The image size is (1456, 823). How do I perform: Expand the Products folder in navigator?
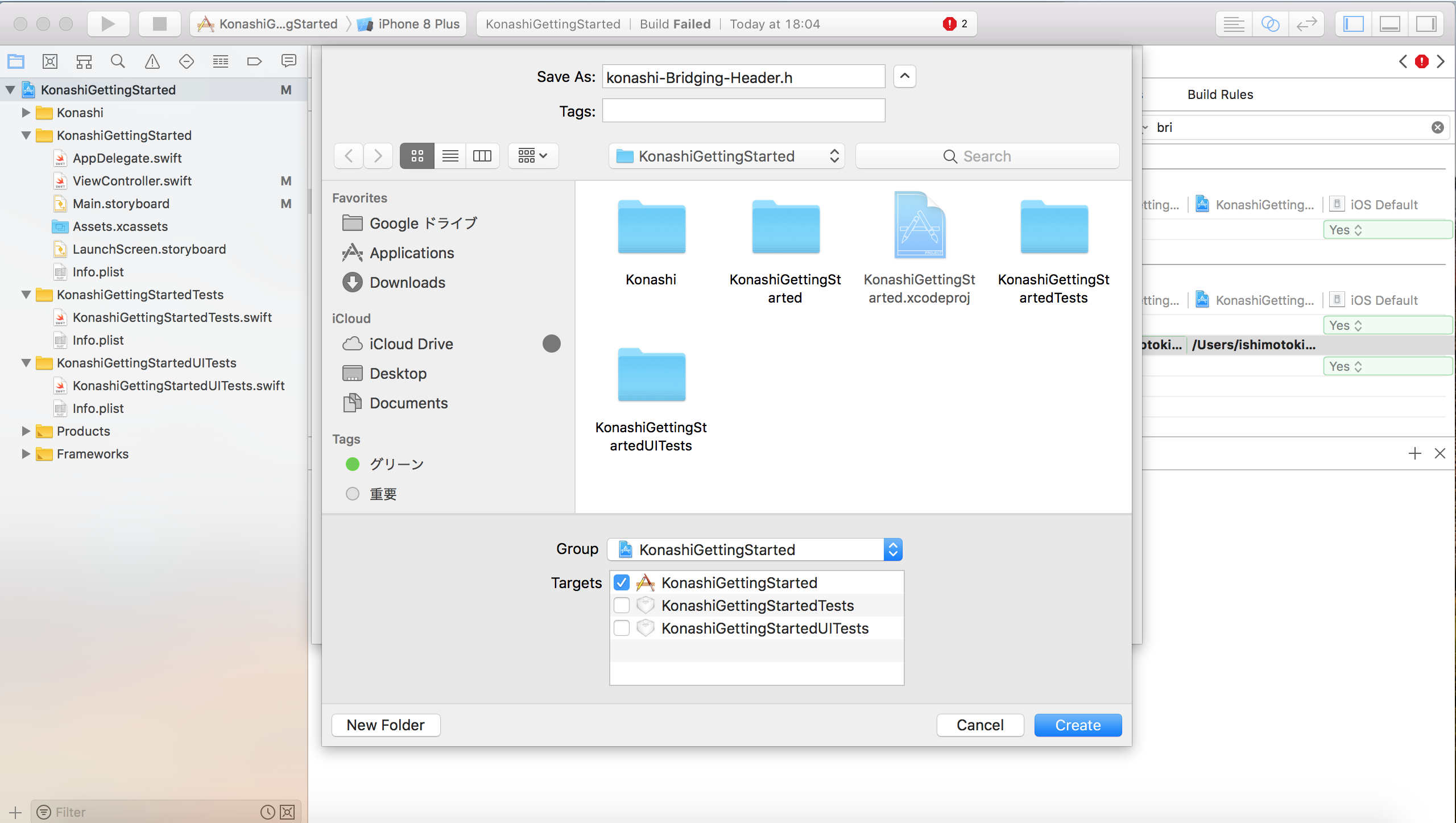tap(26, 431)
